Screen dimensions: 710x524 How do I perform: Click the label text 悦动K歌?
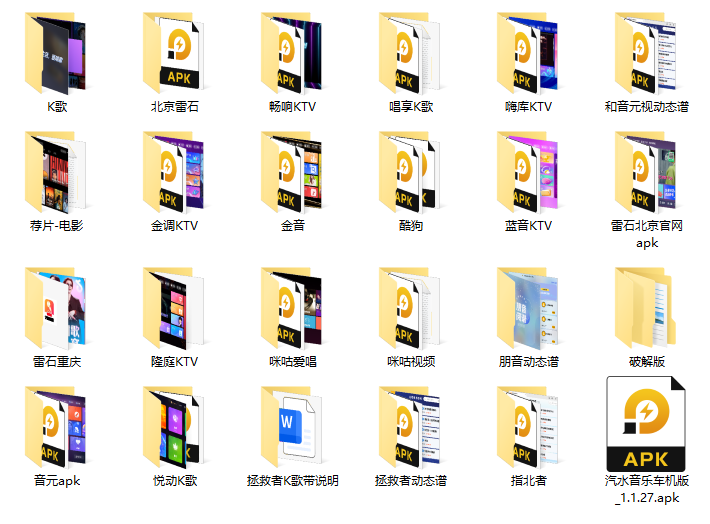click(175, 481)
